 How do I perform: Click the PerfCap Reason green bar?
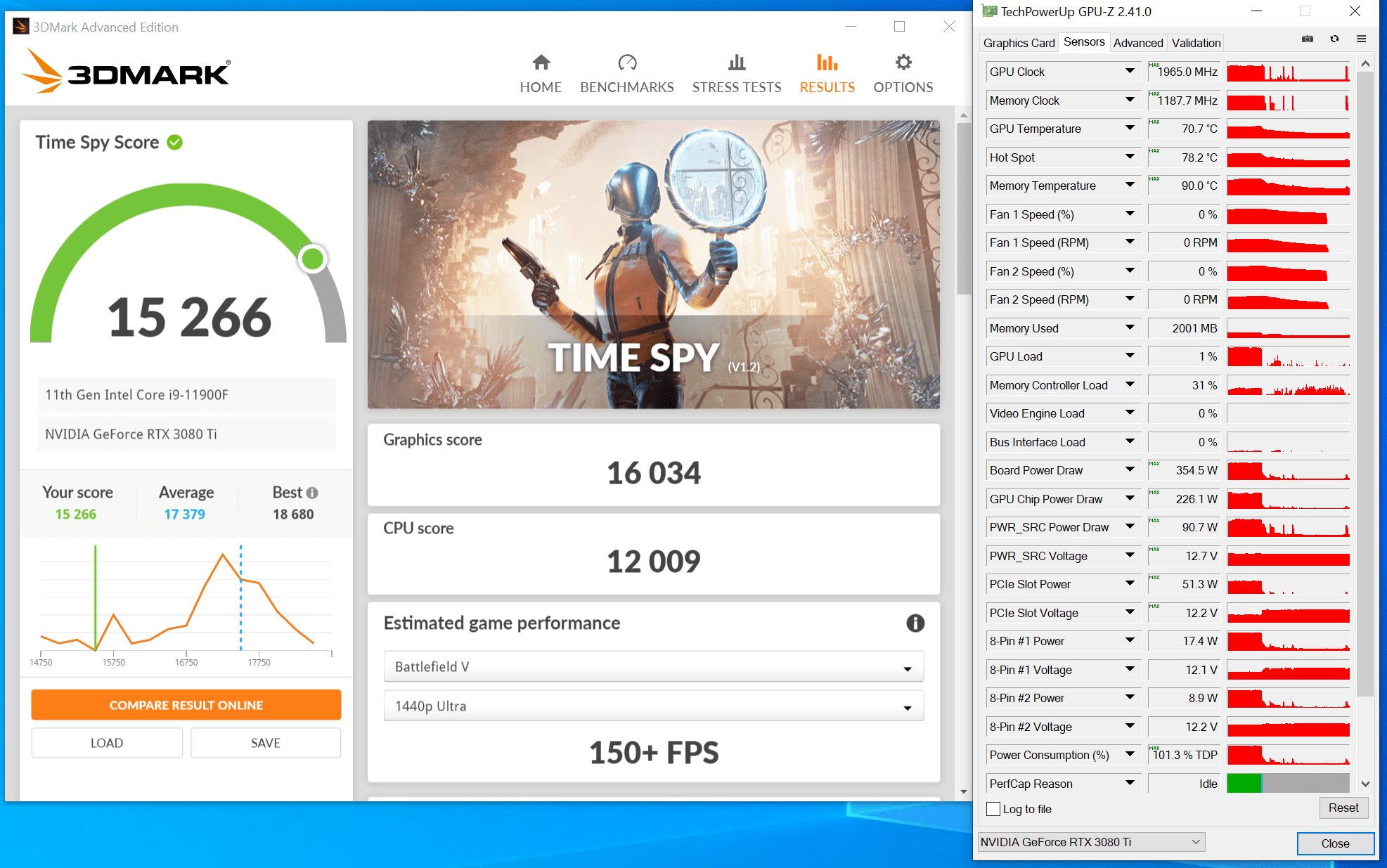[x=1244, y=784]
